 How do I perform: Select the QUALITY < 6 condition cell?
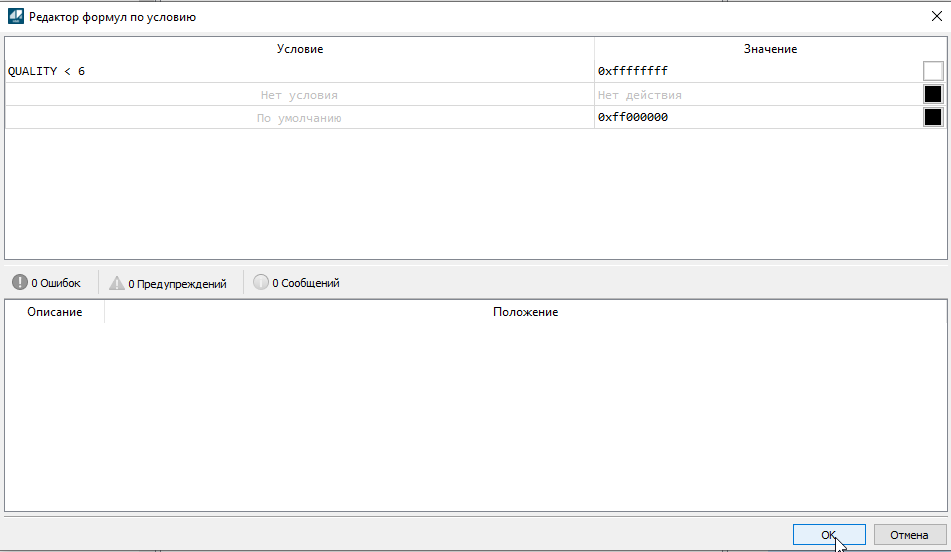click(299, 71)
